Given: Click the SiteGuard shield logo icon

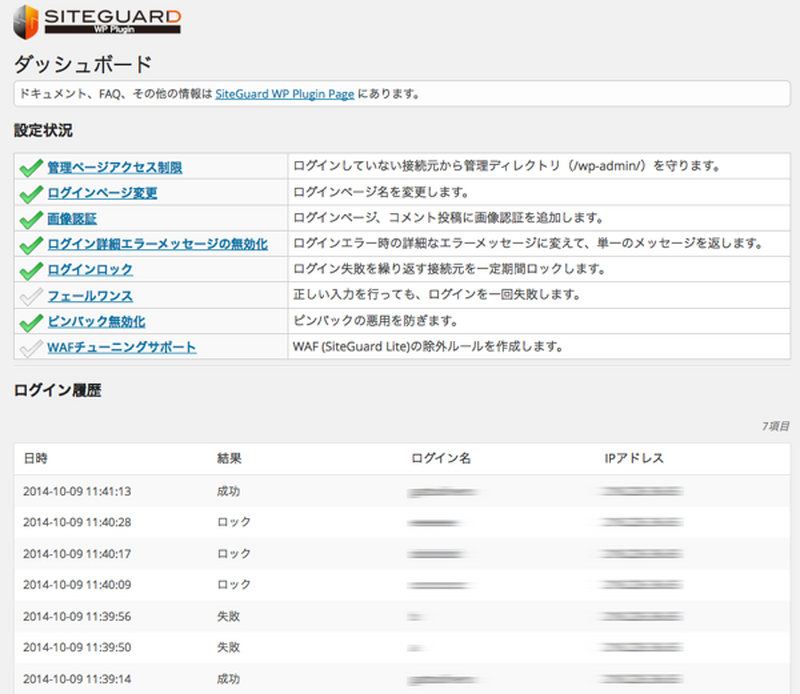Looking at the screenshot, I should (x=27, y=21).
